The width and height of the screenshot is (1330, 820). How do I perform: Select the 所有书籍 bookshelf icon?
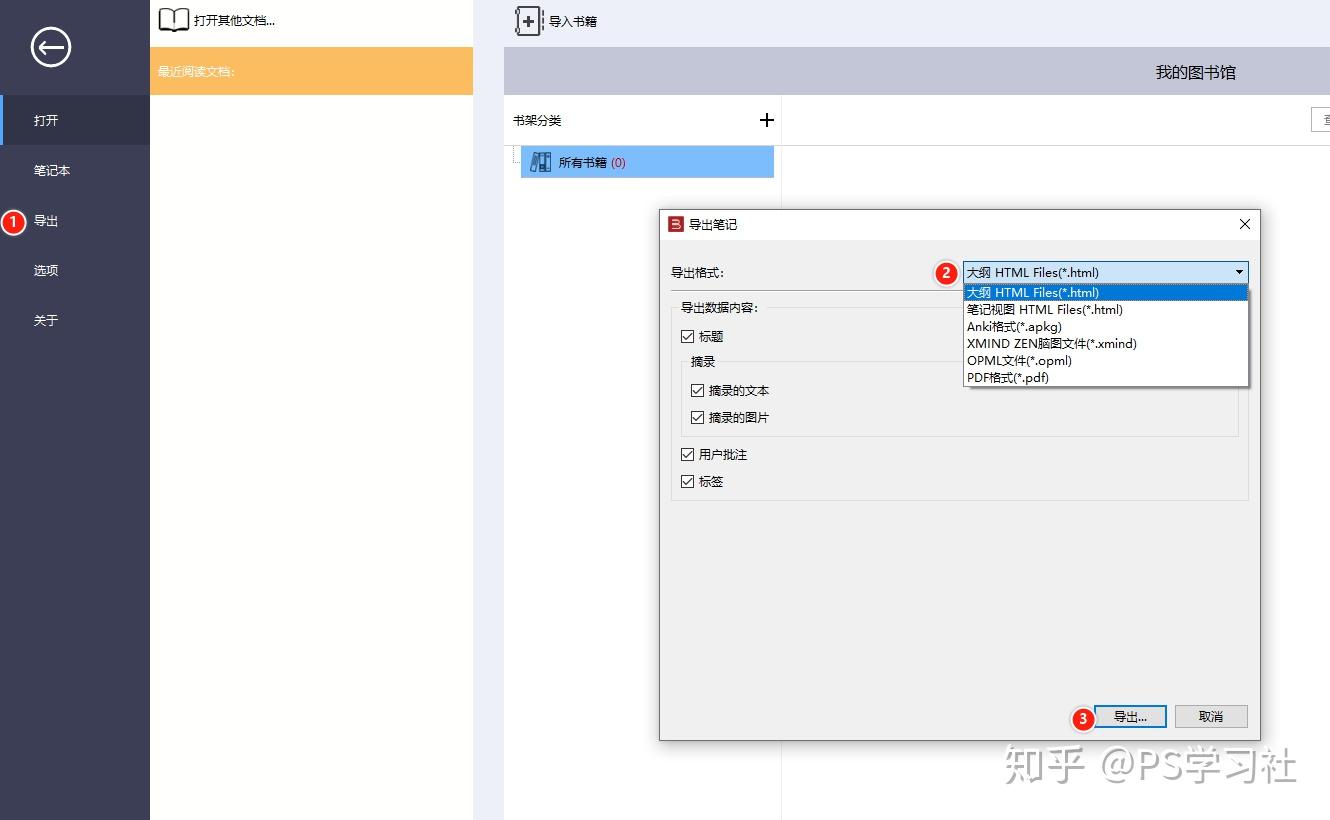point(541,162)
